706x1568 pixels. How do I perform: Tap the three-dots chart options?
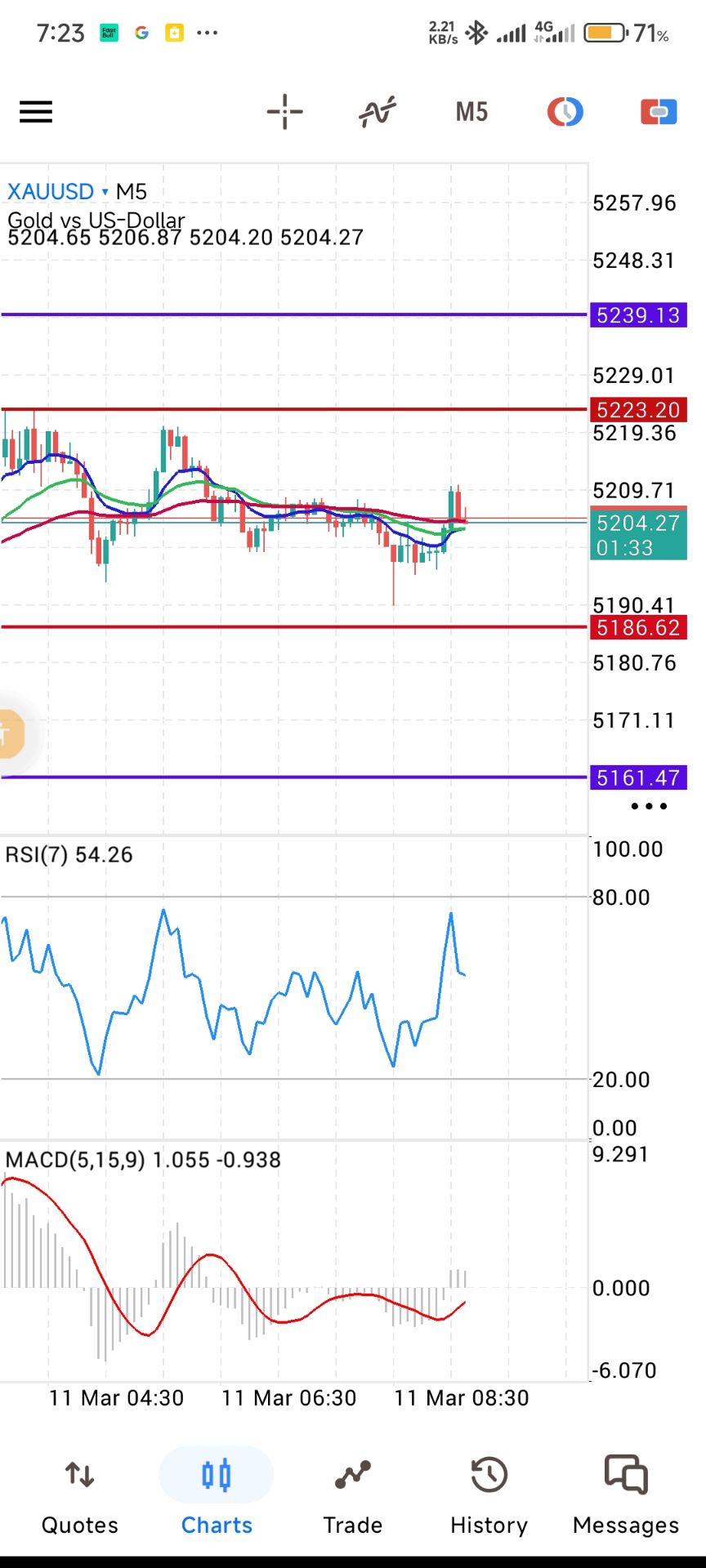coord(649,806)
